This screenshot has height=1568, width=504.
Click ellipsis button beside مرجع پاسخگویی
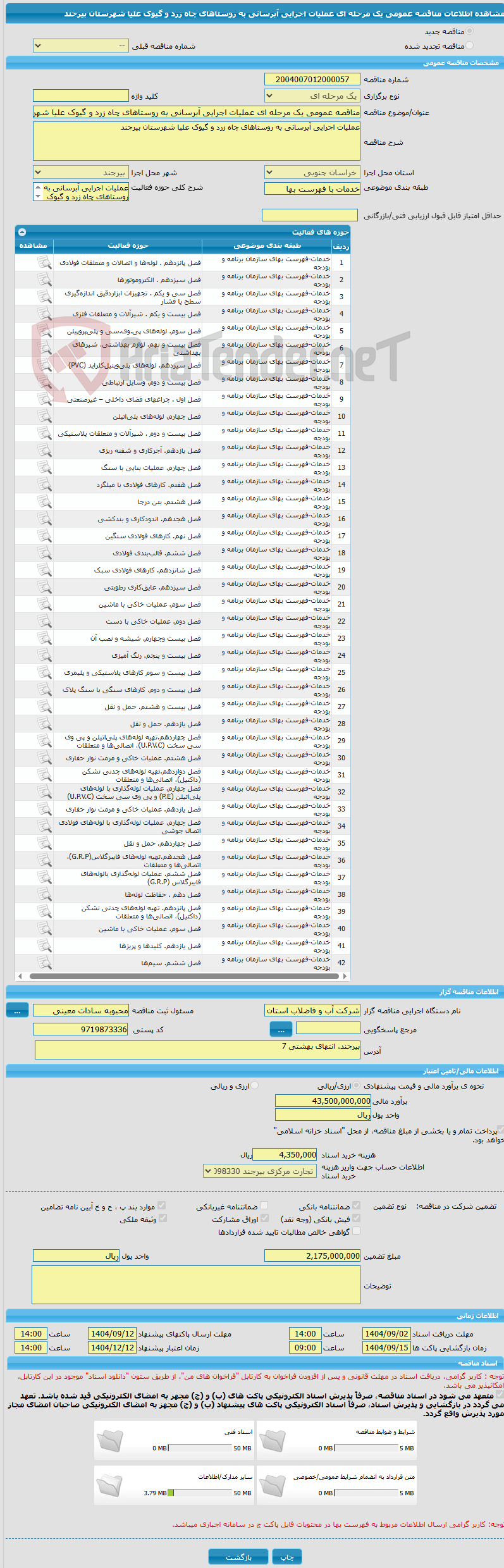pos(281,1030)
